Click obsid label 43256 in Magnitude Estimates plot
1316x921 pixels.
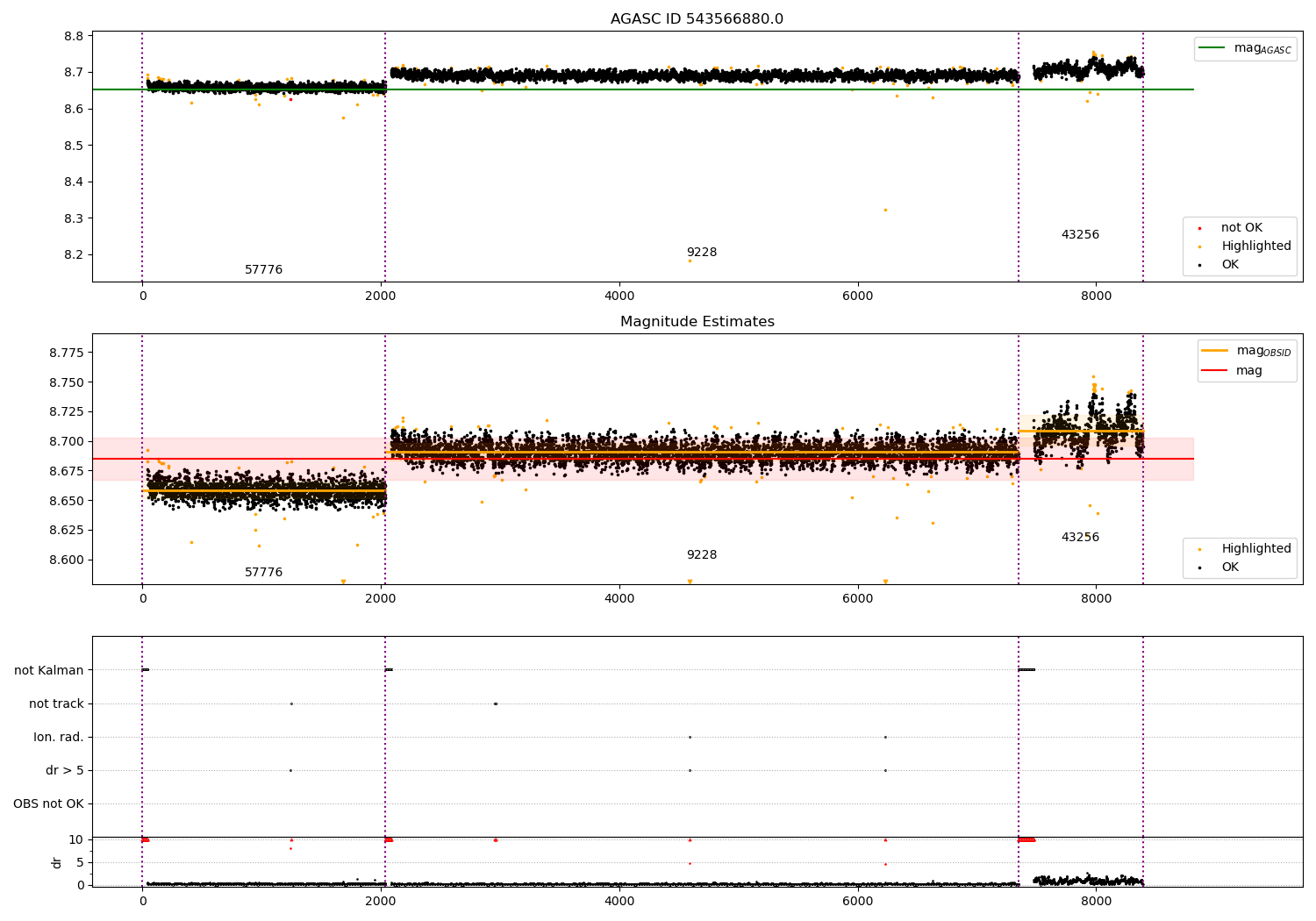click(1080, 538)
